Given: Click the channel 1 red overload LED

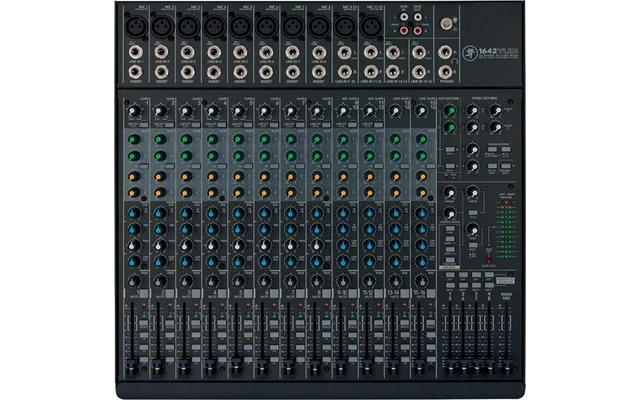Looking at the screenshot, I should click(x=144, y=307).
